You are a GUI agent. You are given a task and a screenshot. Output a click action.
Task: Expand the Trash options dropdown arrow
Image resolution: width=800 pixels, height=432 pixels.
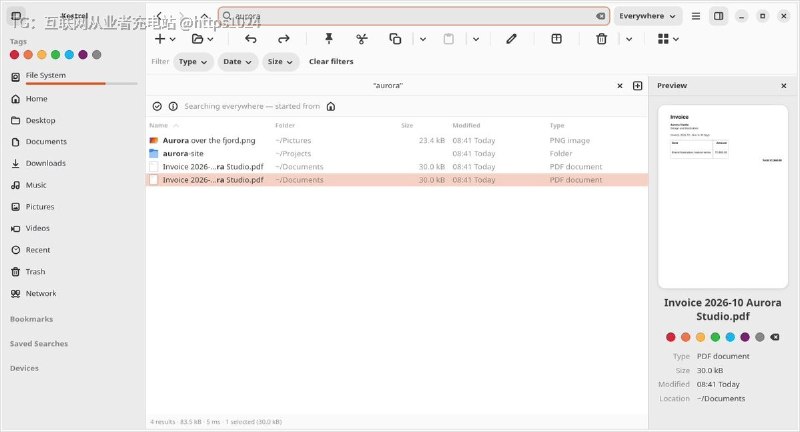pyautogui.click(x=629, y=39)
